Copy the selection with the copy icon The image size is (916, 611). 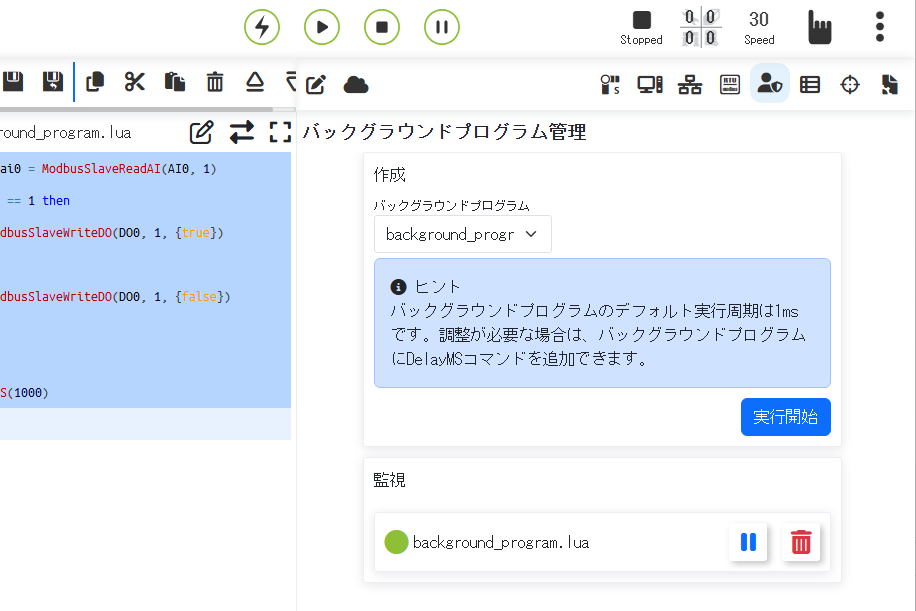(95, 81)
